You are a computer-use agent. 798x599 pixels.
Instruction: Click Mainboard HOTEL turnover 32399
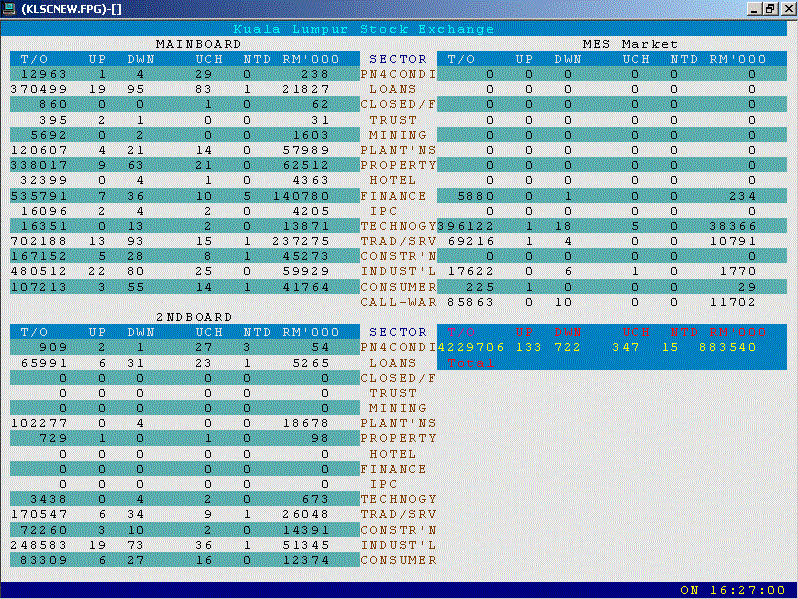coord(44,180)
